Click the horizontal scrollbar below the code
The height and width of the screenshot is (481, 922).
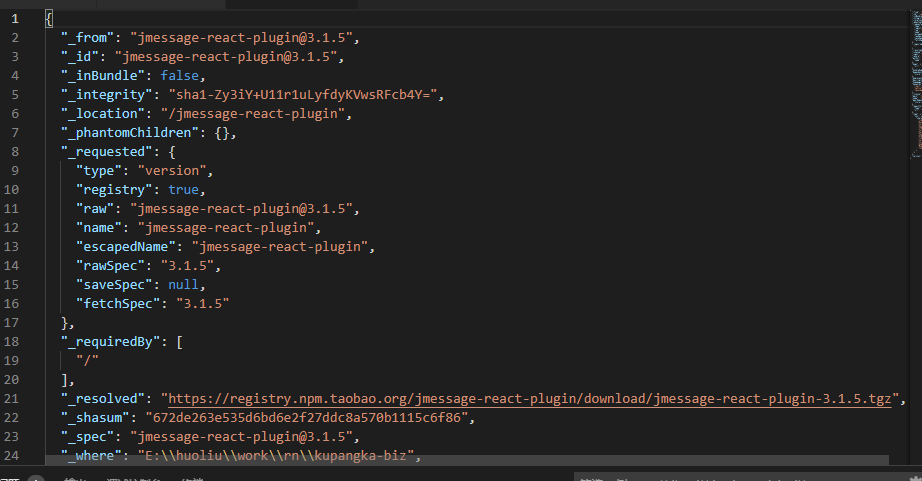click(x=466, y=460)
